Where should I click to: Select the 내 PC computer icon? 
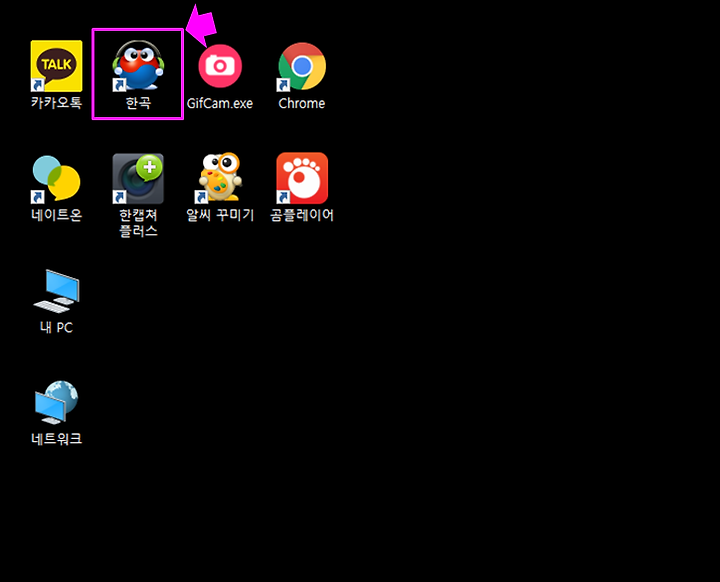coord(56,291)
